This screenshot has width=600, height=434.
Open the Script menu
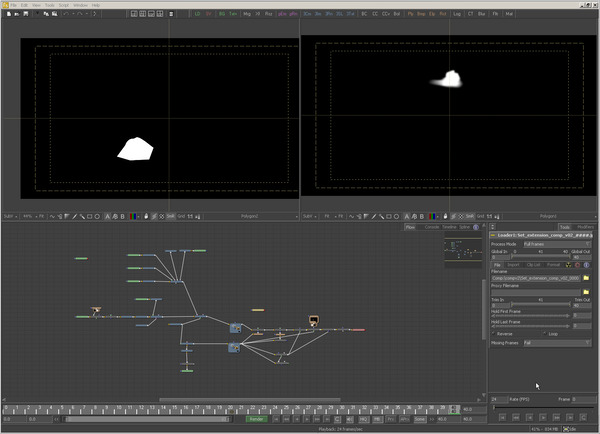tap(64, 5)
